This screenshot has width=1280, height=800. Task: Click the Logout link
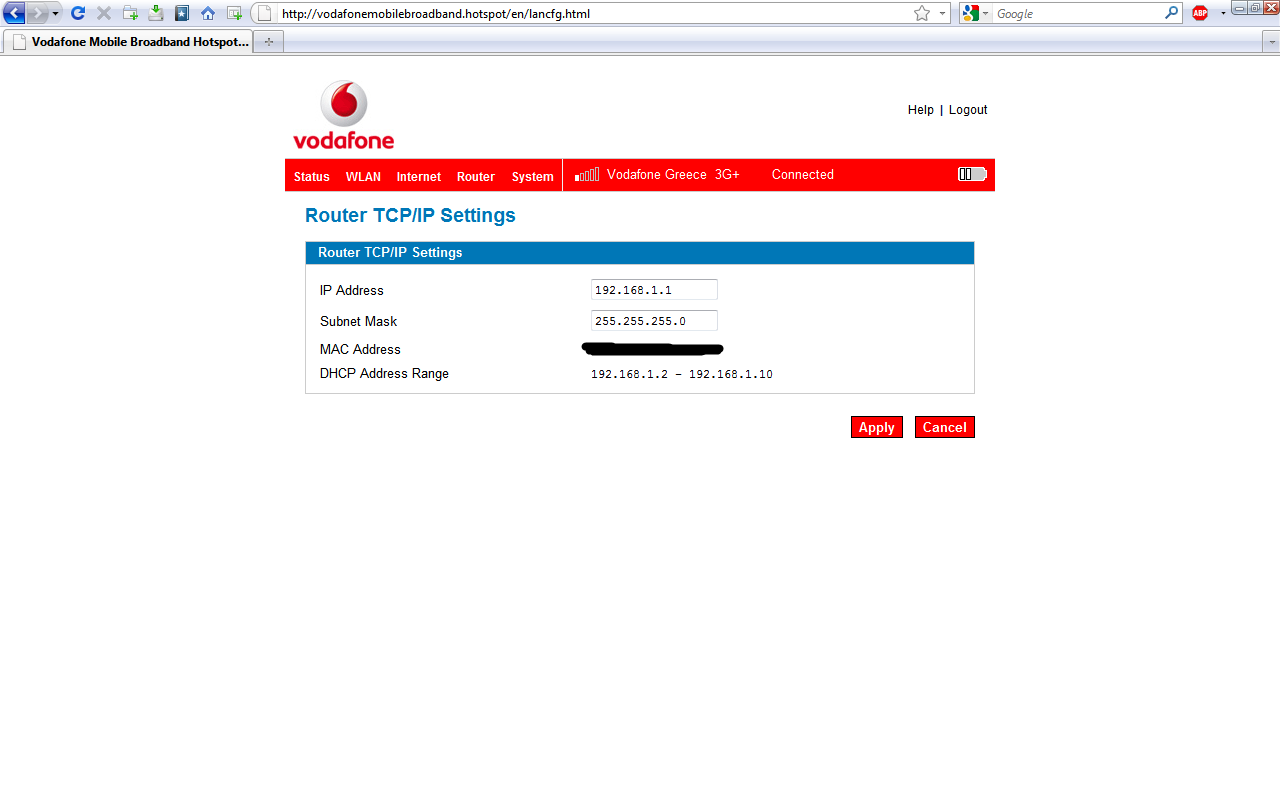coord(968,110)
